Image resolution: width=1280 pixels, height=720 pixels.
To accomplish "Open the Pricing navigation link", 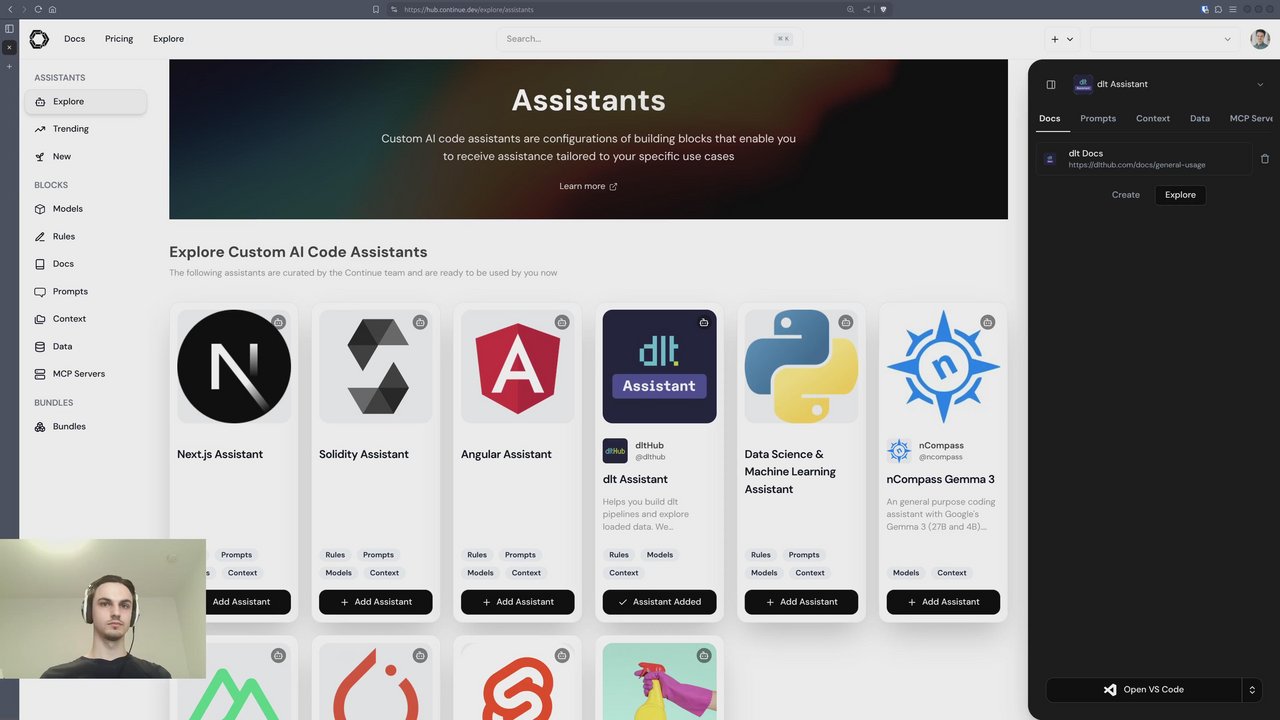I will (x=119, y=39).
